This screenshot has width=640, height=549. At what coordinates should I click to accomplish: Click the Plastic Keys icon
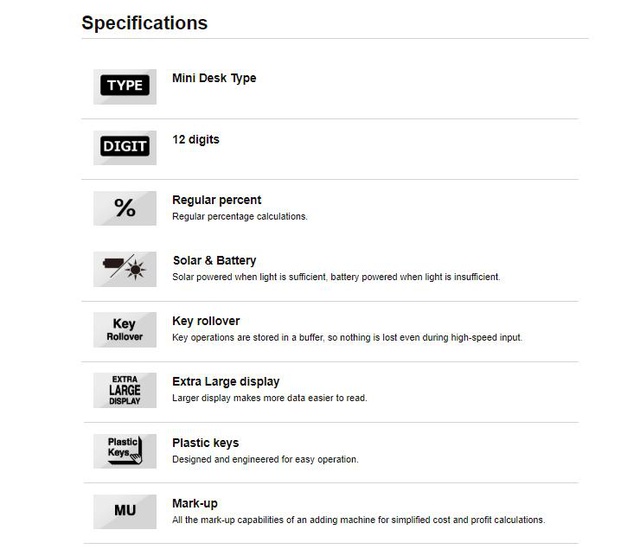[x=125, y=451]
